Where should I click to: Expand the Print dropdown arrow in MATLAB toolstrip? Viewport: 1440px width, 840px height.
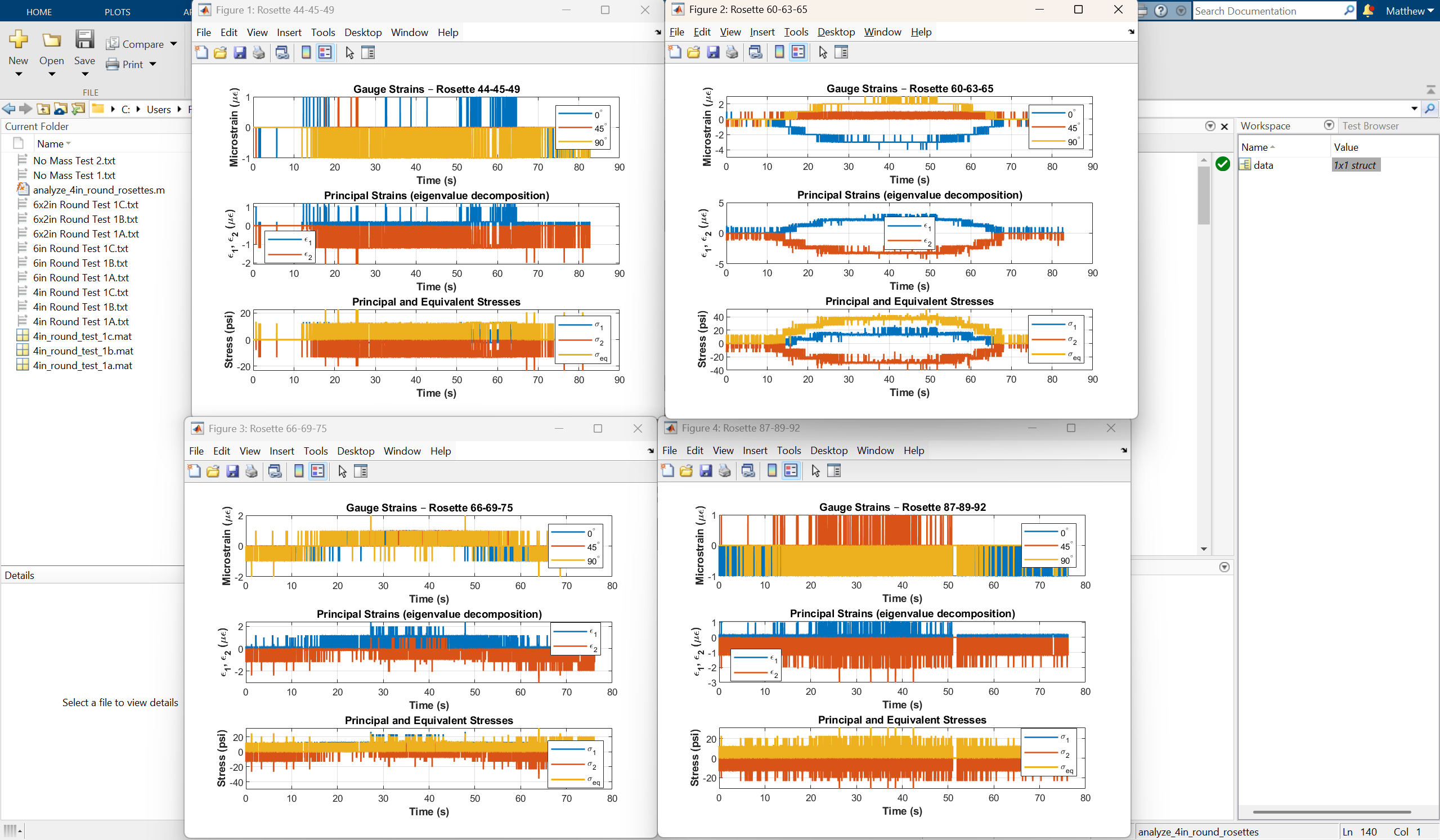click(x=152, y=64)
